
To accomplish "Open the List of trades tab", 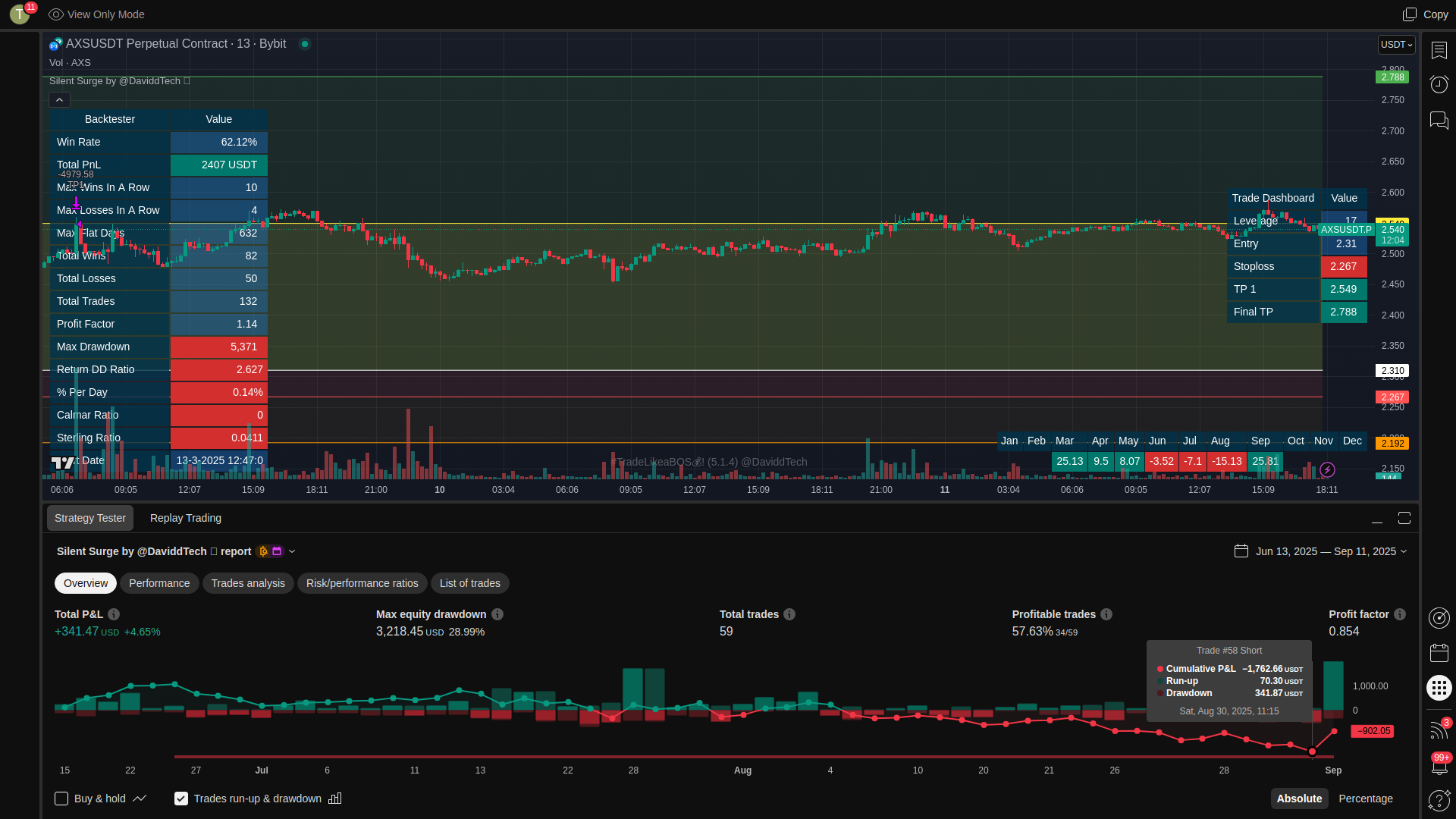I will point(469,583).
